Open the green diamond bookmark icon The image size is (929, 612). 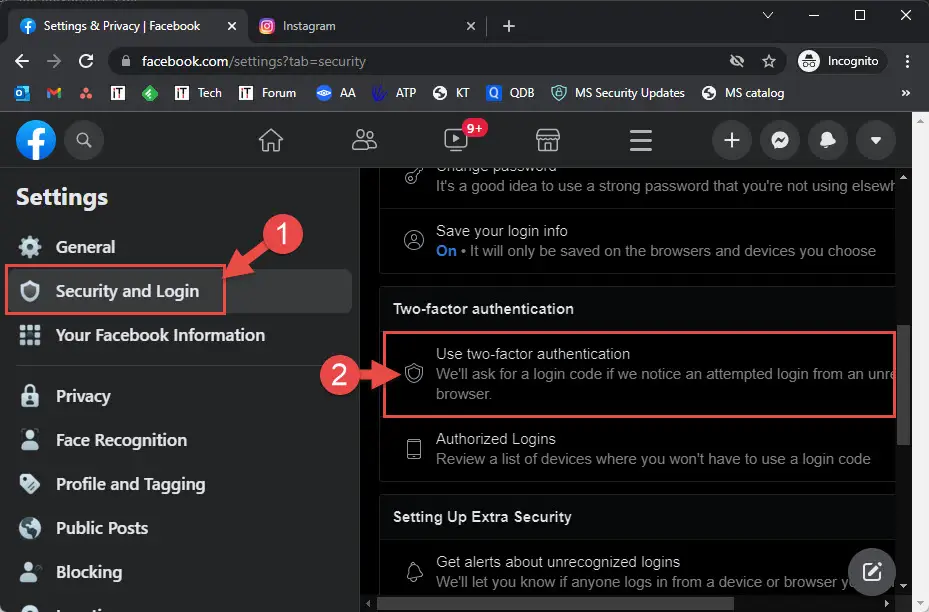(150, 93)
